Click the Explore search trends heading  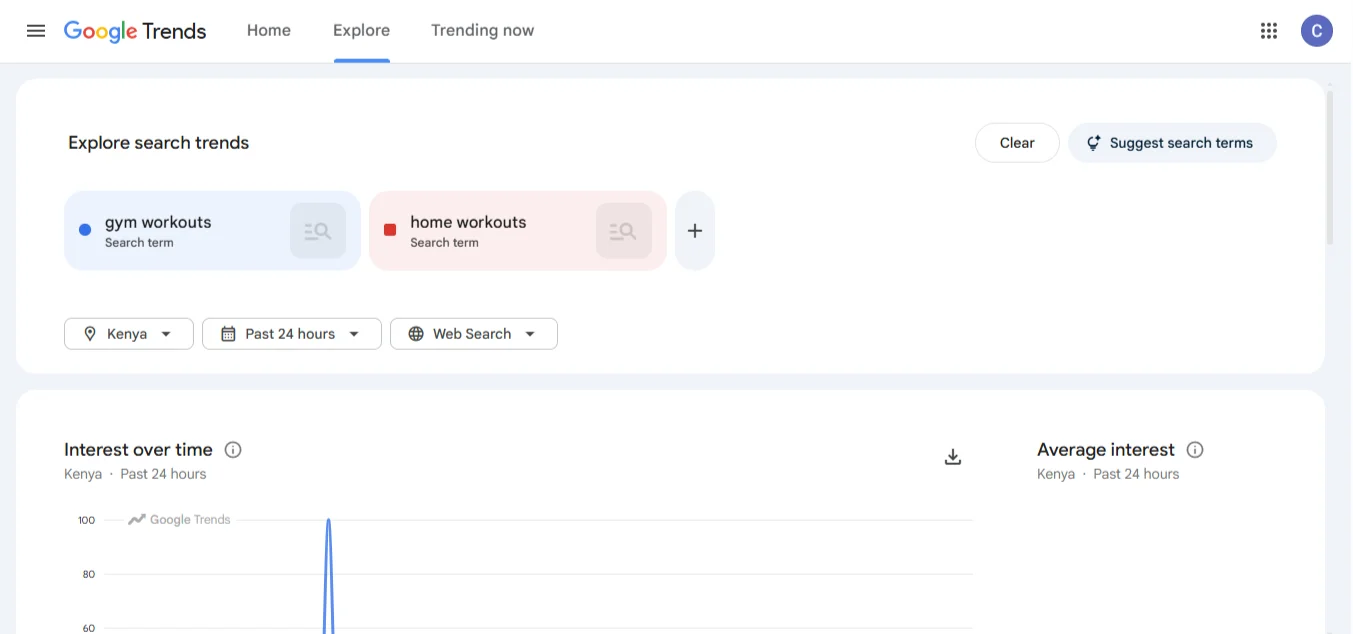tap(158, 143)
